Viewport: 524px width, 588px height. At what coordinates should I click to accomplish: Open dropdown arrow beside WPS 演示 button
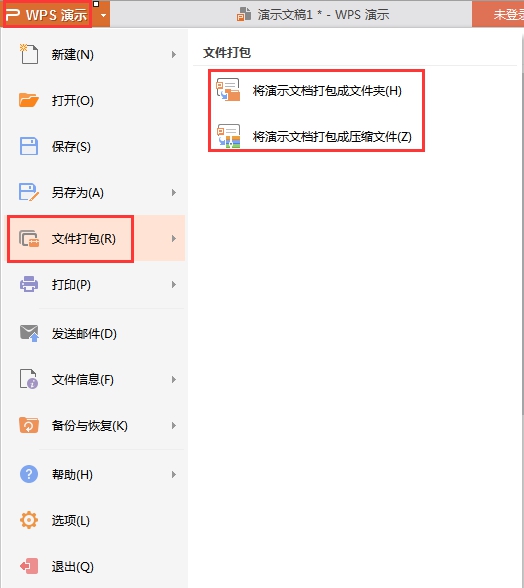103,15
